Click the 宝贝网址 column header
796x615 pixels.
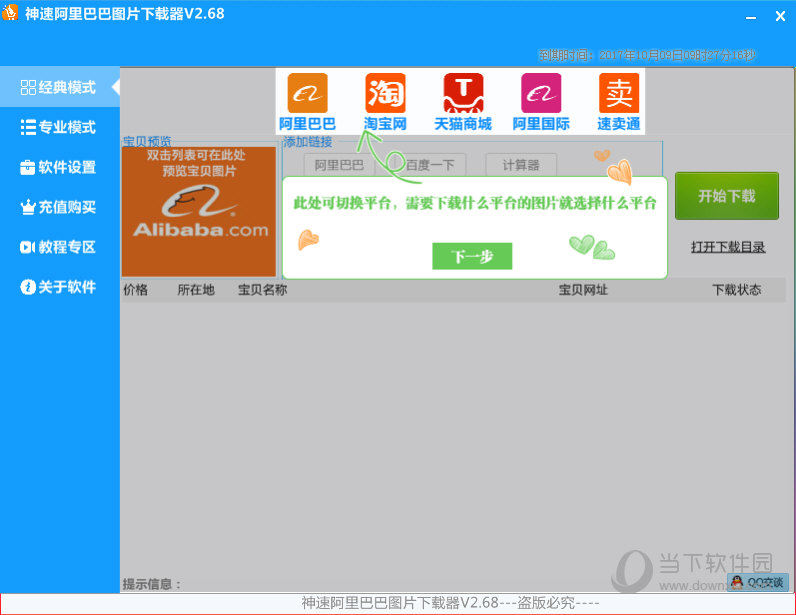(x=583, y=290)
